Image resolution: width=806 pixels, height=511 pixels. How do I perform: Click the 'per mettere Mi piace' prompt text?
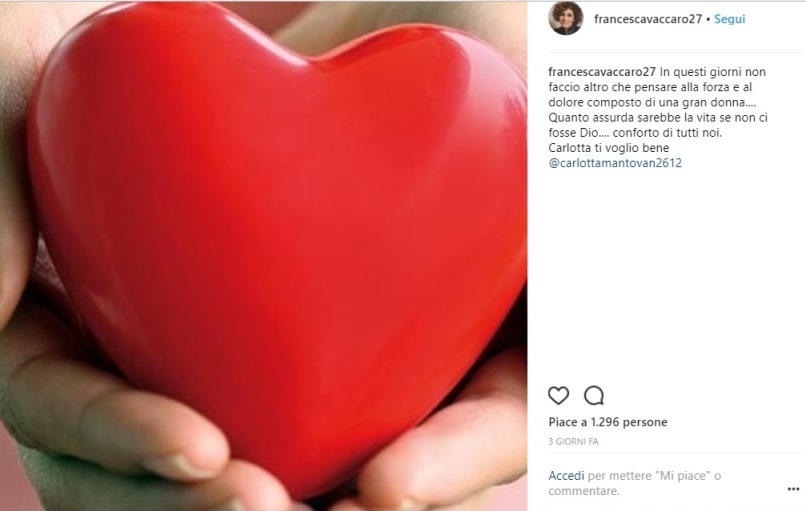(x=648, y=476)
